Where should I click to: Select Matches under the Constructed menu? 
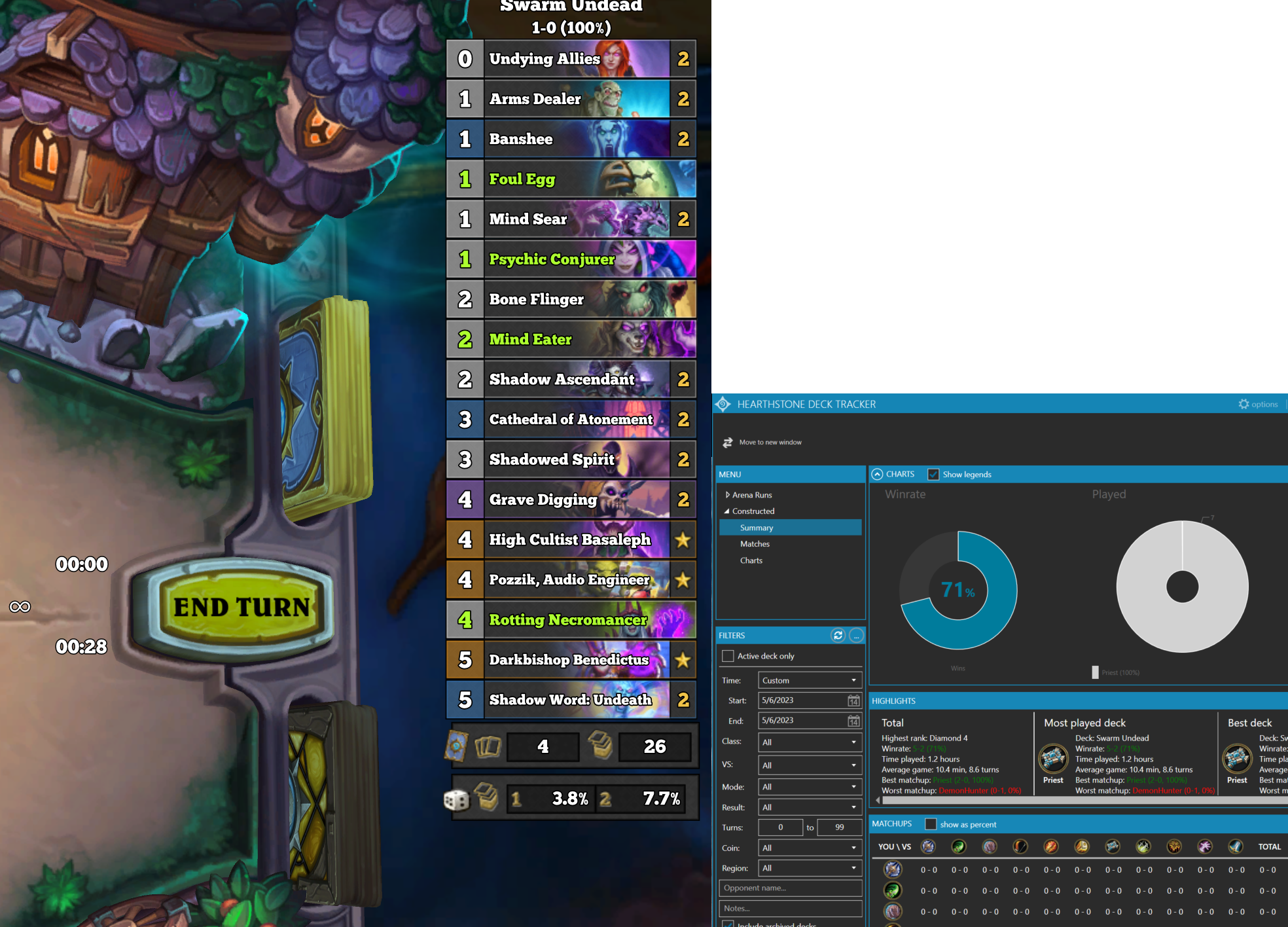click(x=755, y=543)
